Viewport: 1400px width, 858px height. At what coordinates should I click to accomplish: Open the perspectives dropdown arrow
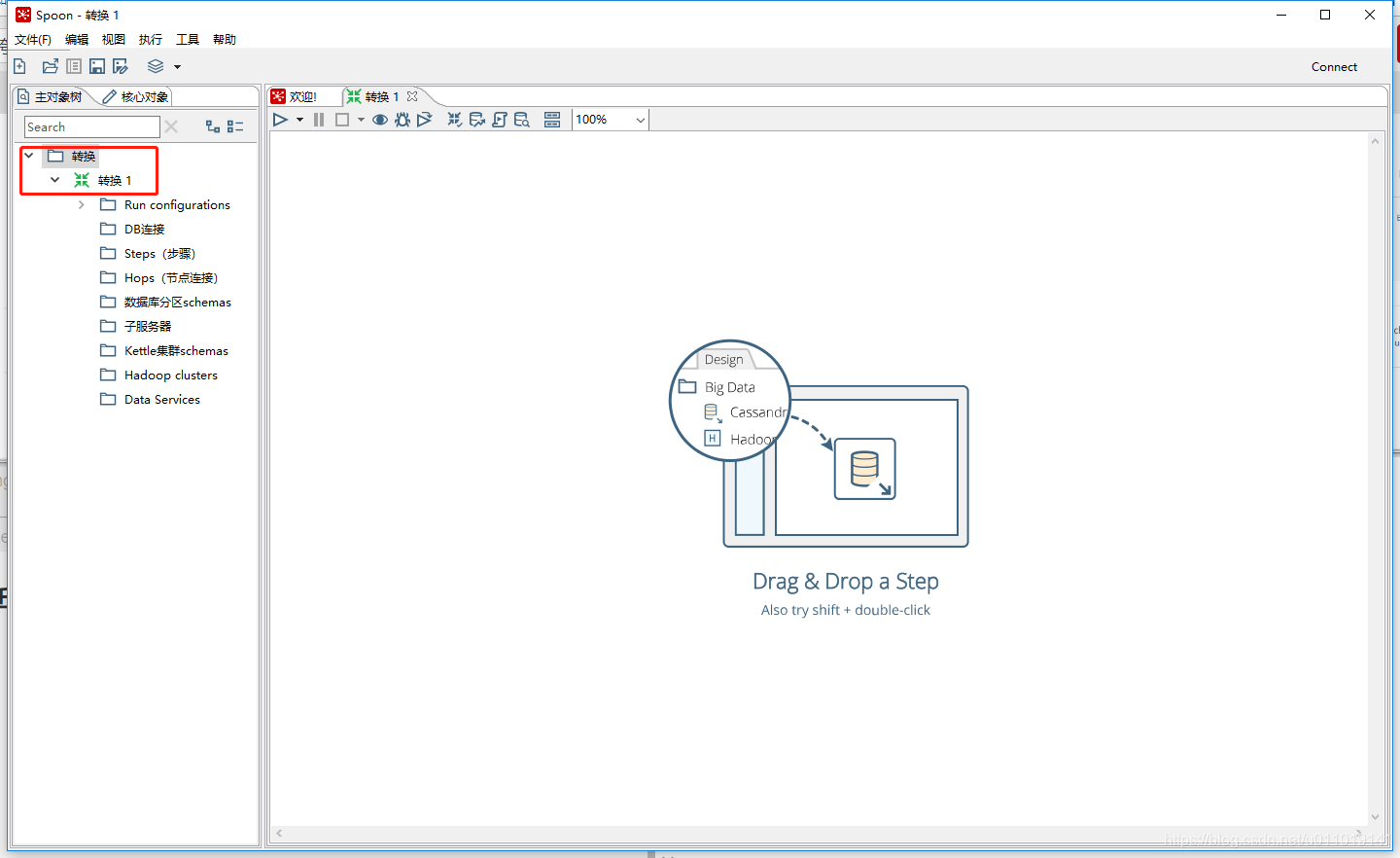[x=177, y=67]
